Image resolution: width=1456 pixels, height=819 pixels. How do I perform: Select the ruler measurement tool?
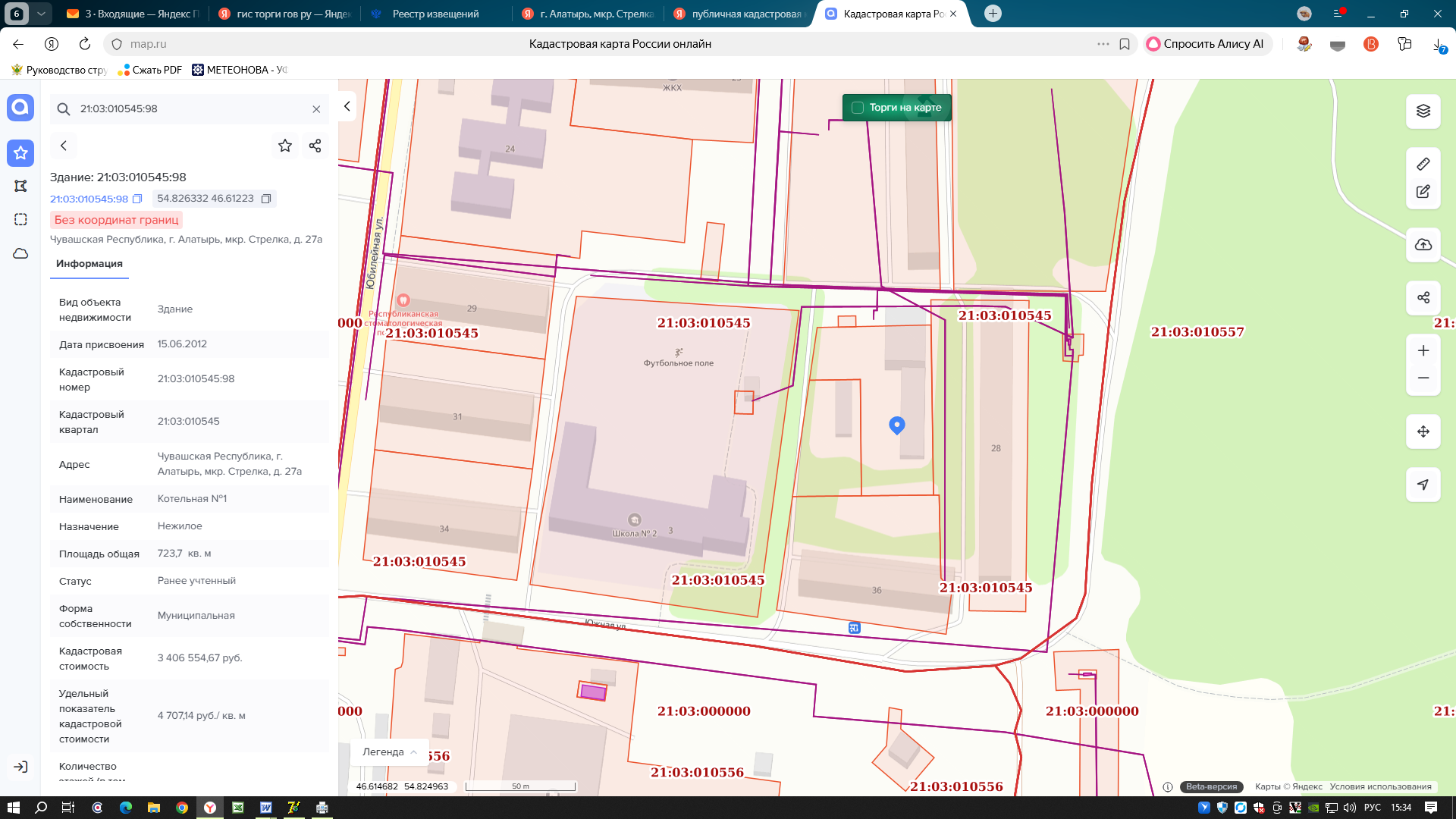1423,164
